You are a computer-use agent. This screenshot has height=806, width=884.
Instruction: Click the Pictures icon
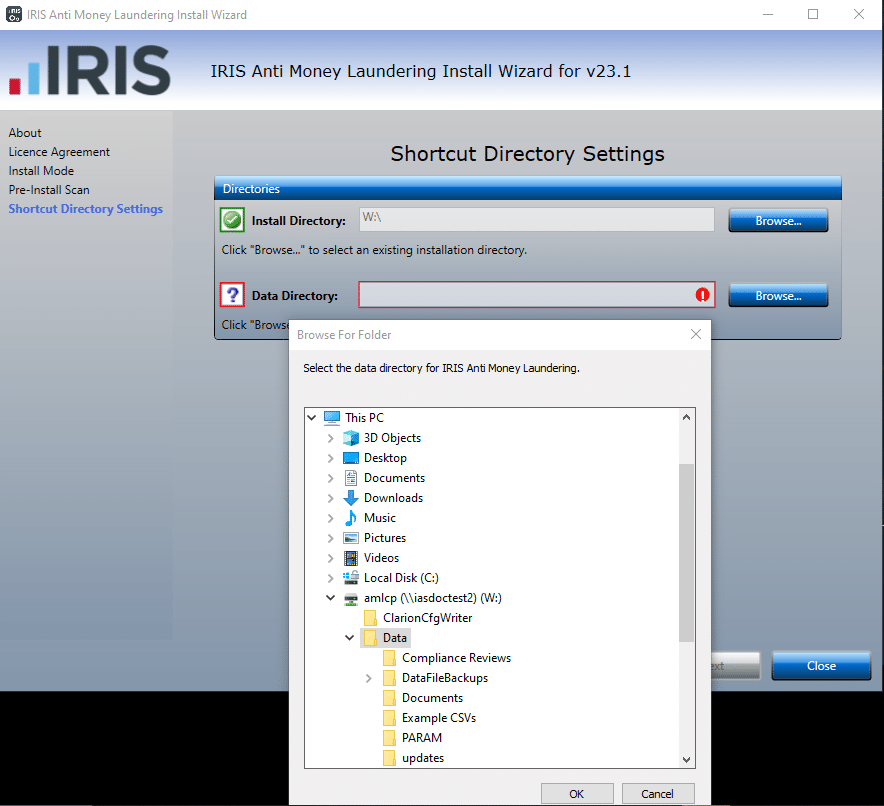[351, 538]
